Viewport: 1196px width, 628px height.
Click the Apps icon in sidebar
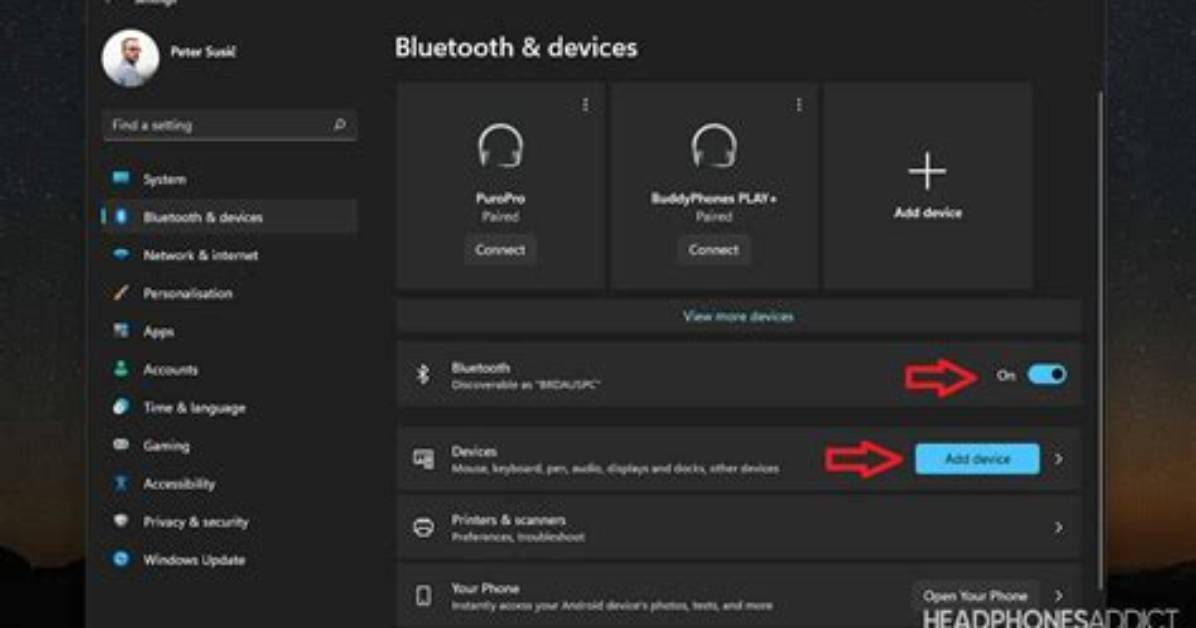(121, 330)
